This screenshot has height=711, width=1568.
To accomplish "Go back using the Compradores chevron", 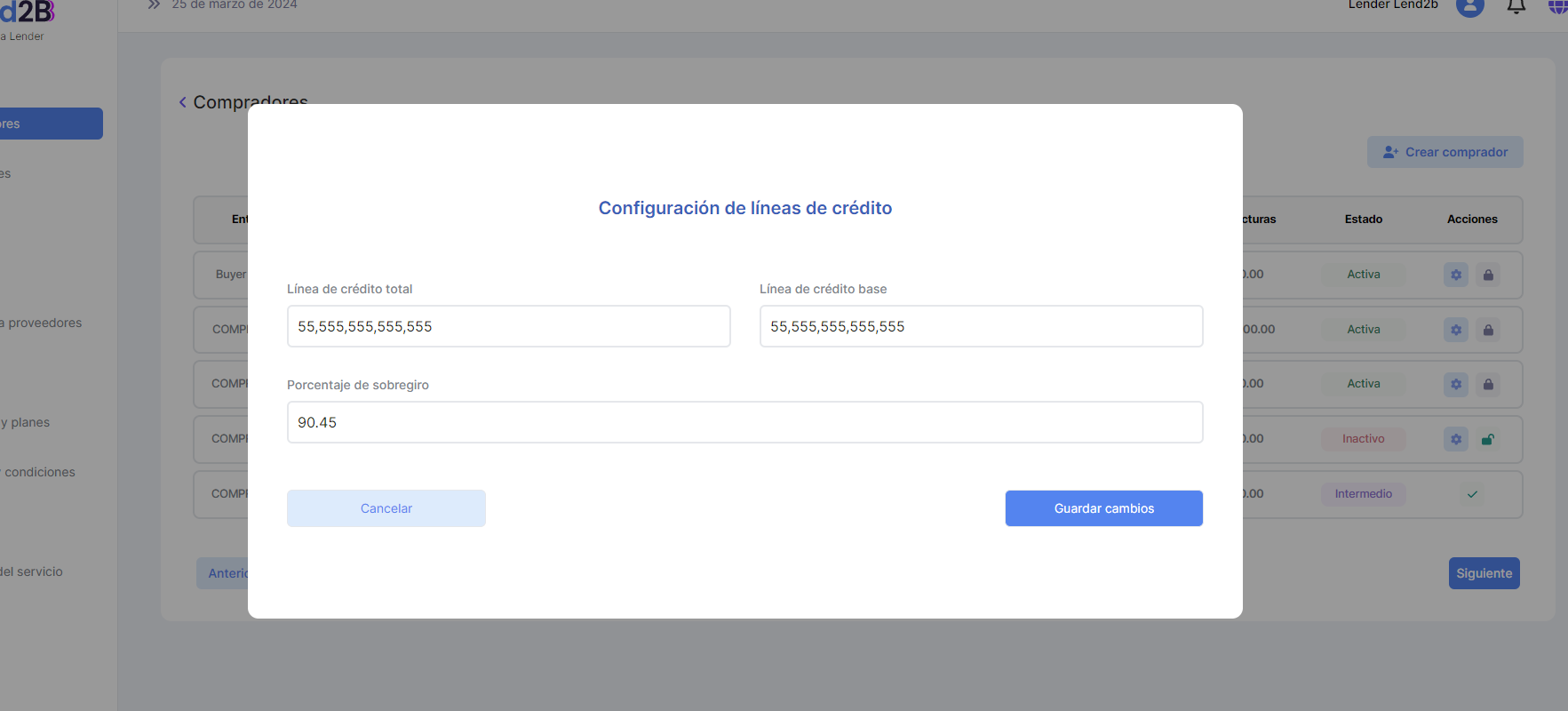I will point(183,102).
